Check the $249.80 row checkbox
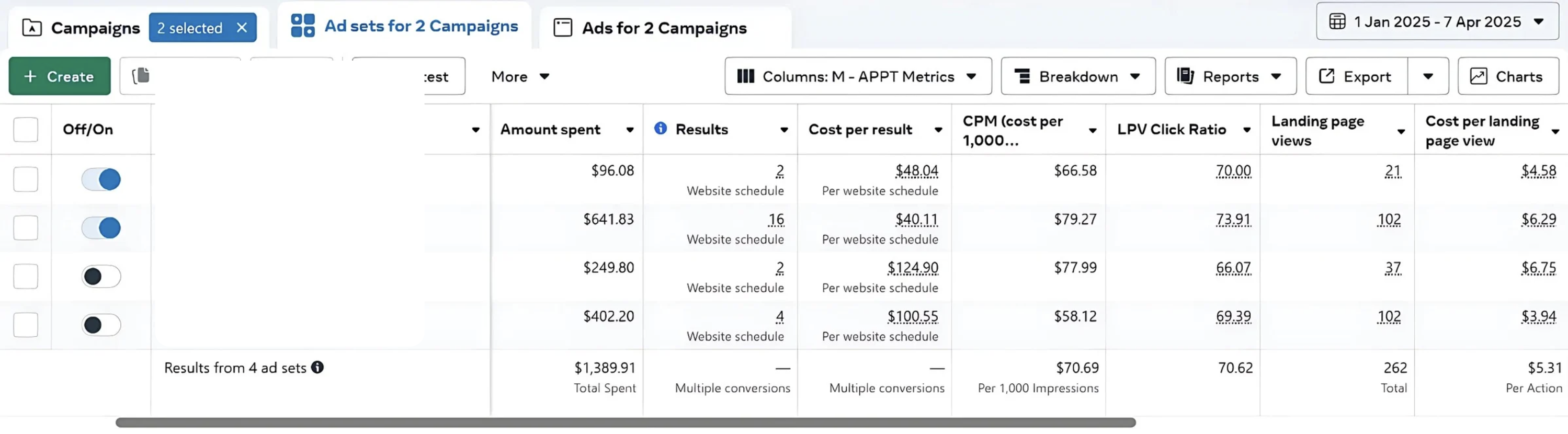The image size is (1568, 434). (x=26, y=276)
